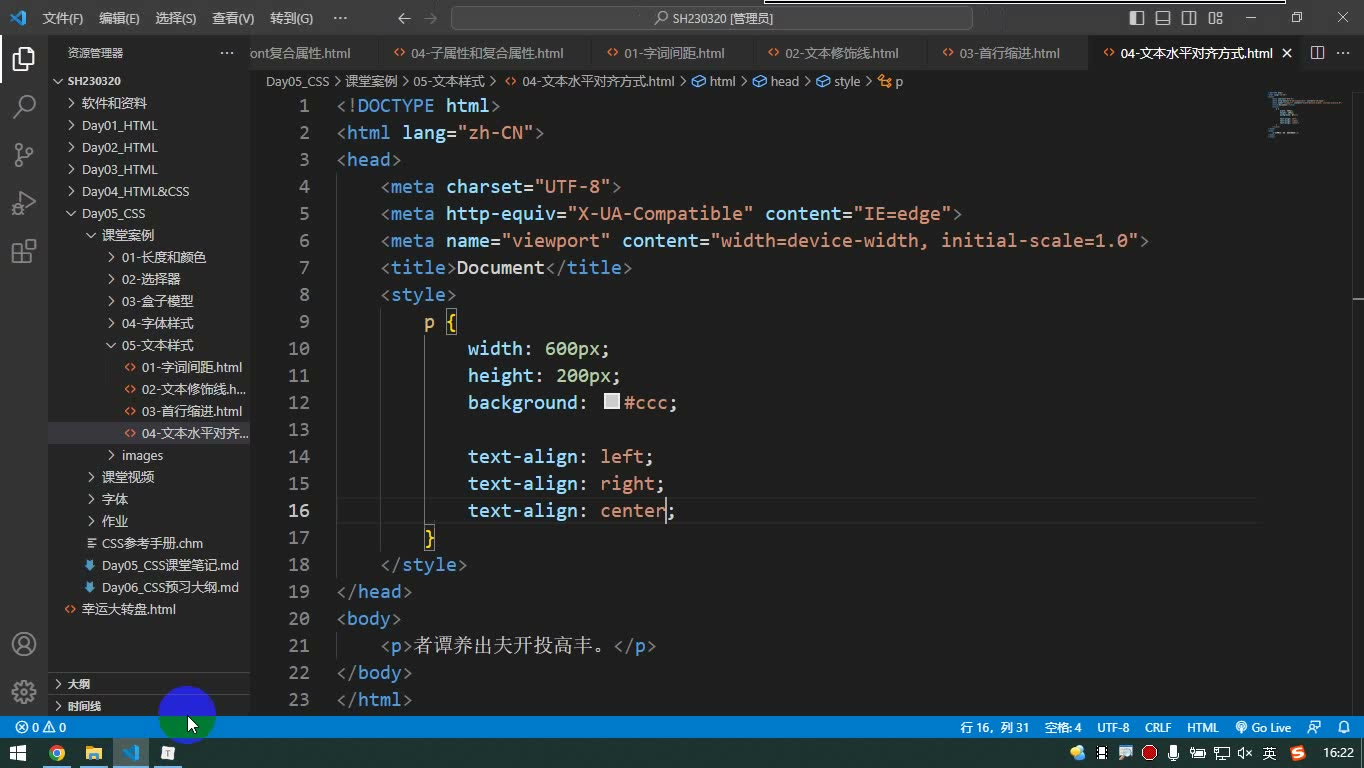Image resolution: width=1364 pixels, height=768 pixels.
Task: Open the Extensions view
Action: (x=24, y=251)
